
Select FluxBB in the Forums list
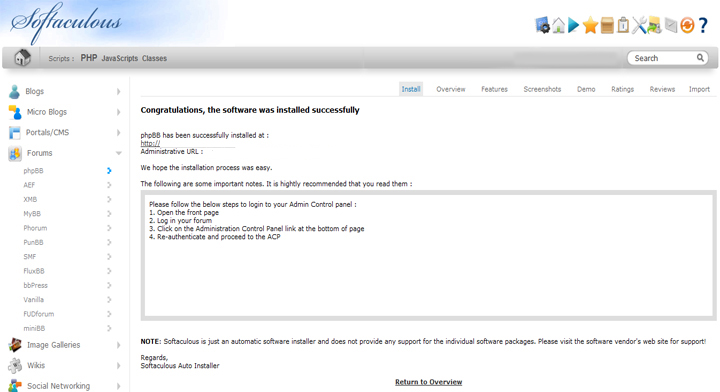[x=34, y=271]
